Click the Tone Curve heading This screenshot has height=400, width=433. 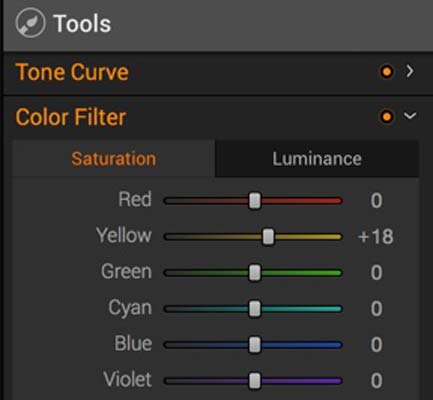[x=72, y=72]
